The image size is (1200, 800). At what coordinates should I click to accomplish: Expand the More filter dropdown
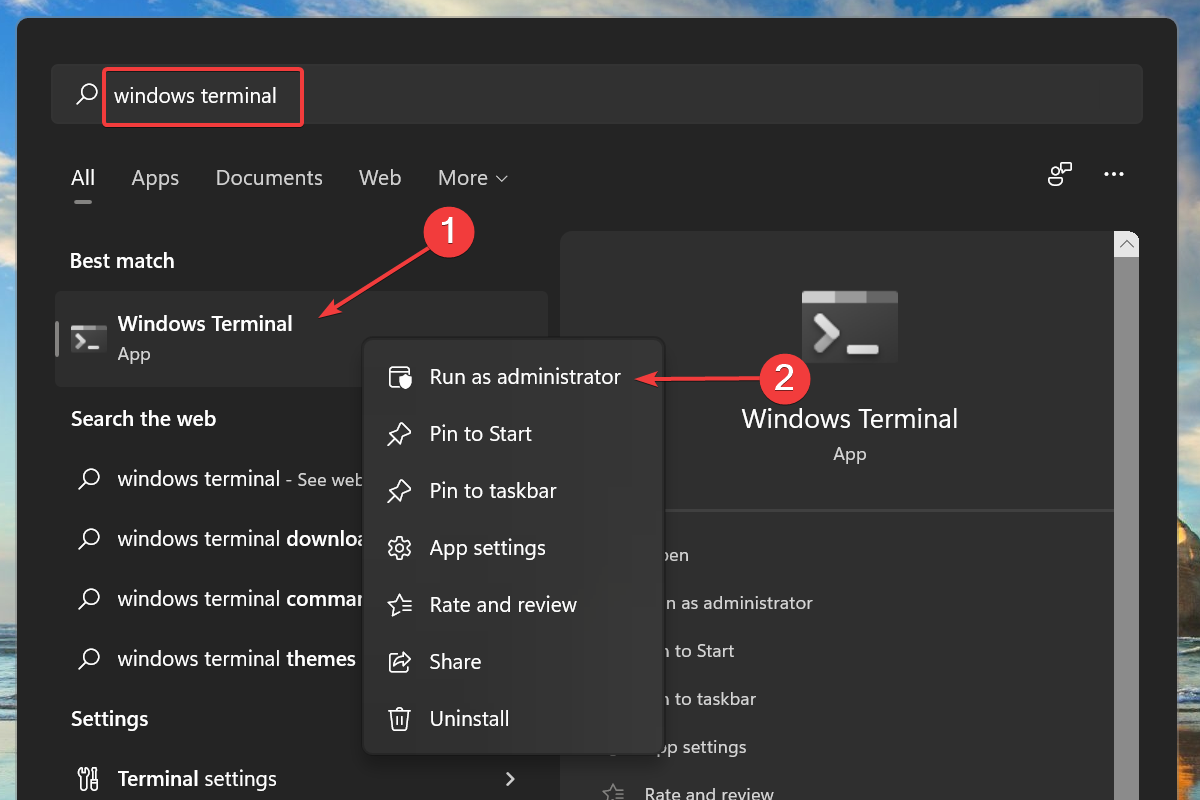(x=473, y=178)
